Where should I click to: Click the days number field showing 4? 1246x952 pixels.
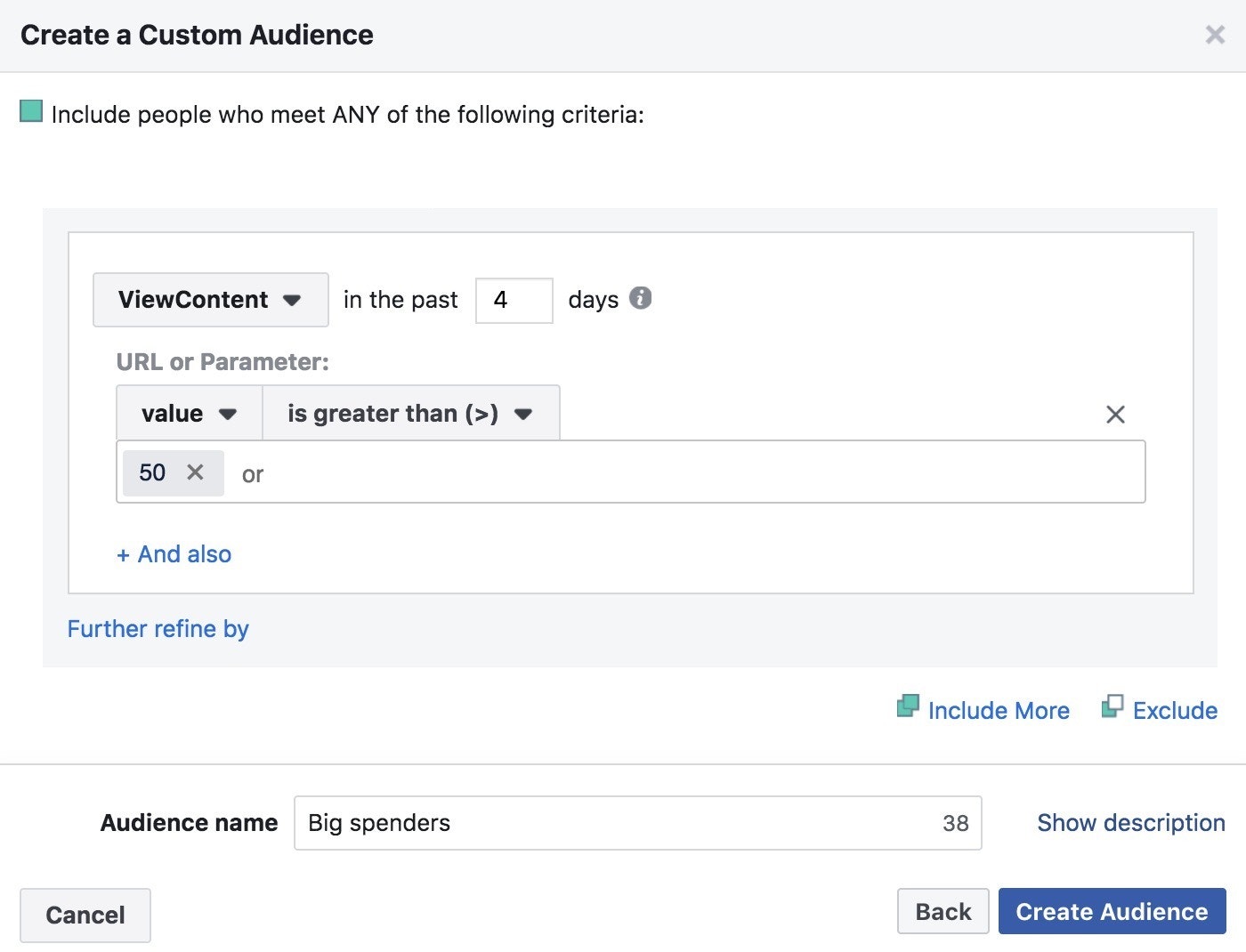(x=514, y=300)
